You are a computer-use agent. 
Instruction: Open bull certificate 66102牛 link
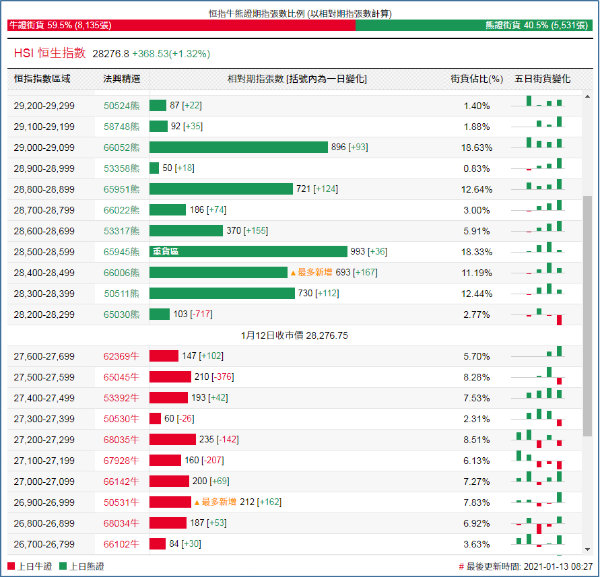pyautogui.click(x=121, y=544)
